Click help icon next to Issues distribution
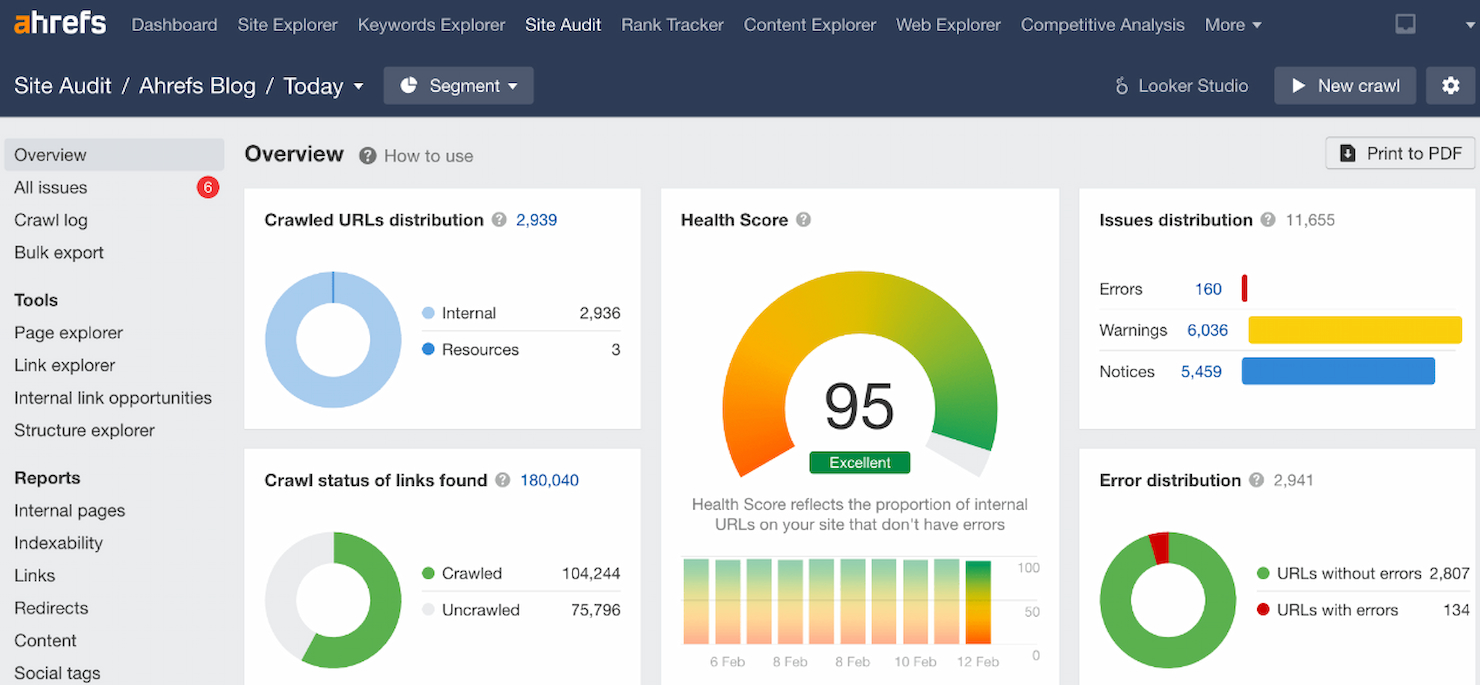This screenshot has width=1480, height=685. (1268, 220)
